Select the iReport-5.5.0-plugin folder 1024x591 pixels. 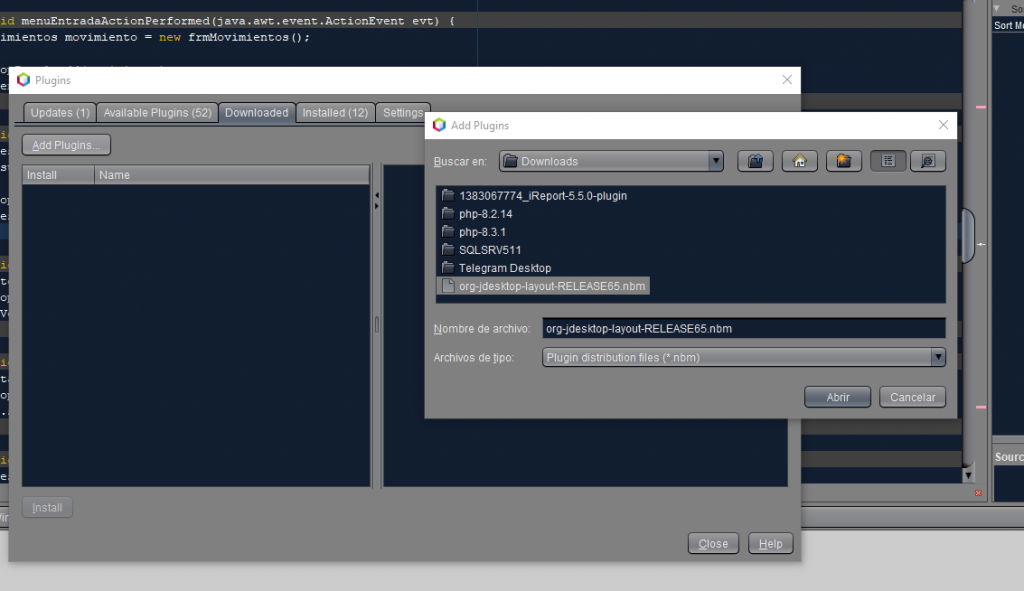(x=542, y=196)
